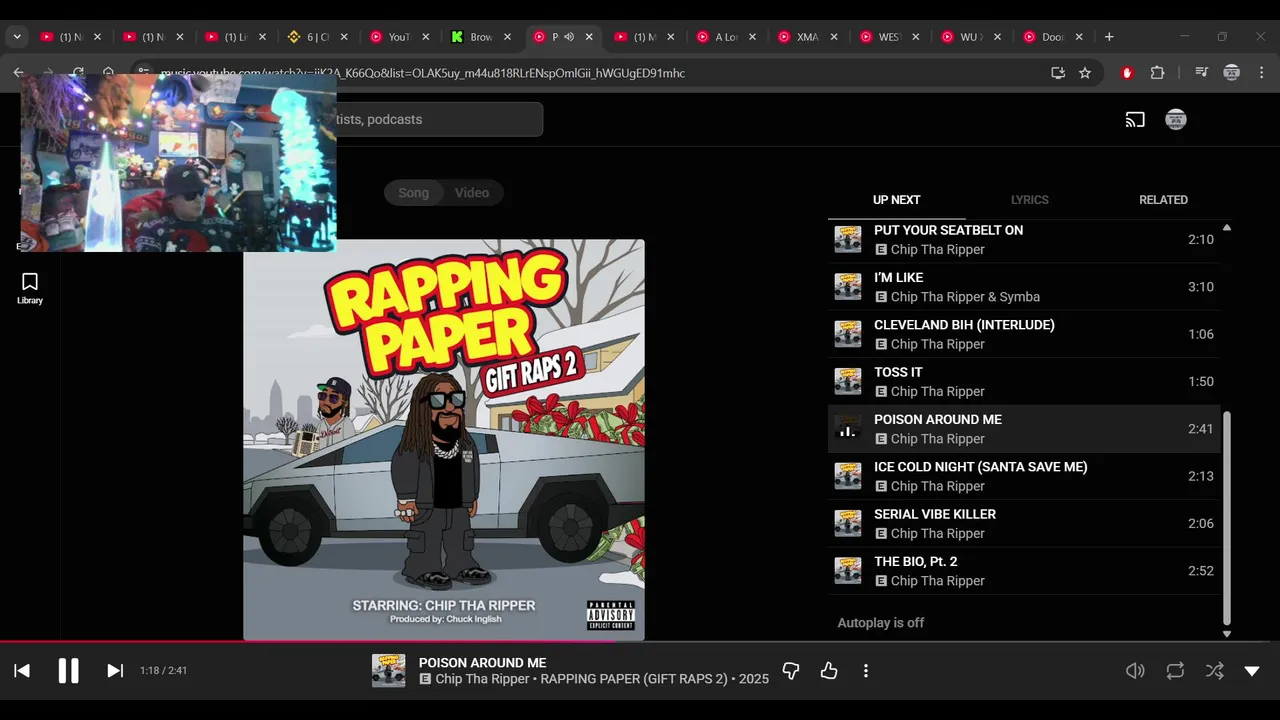The image size is (1280, 720).
Task: Play PUT YOUR SEATBELT ON from queue
Action: (x=1024, y=240)
